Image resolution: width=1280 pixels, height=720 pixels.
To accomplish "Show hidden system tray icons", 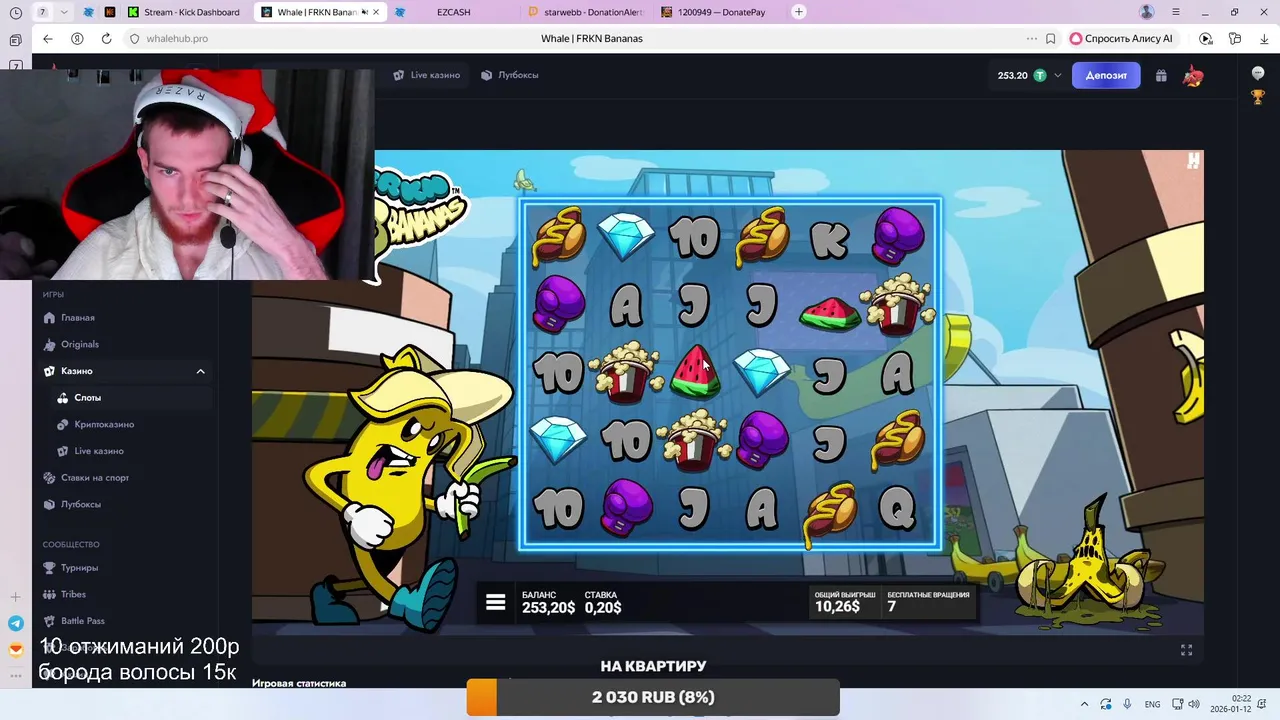I will (x=1084, y=704).
